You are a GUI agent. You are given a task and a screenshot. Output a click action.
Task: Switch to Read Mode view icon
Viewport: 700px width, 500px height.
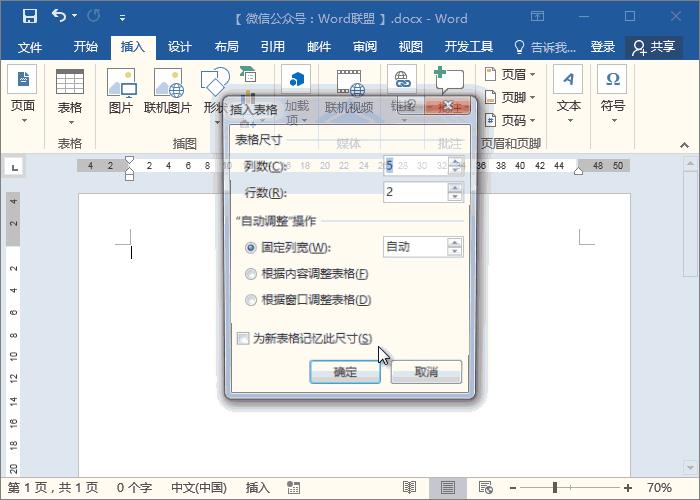point(409,488)
